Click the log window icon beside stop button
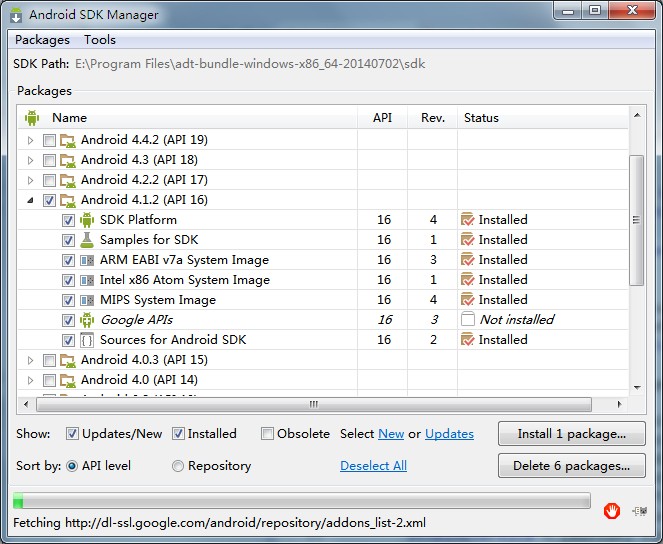 click(x=640, y=511)
